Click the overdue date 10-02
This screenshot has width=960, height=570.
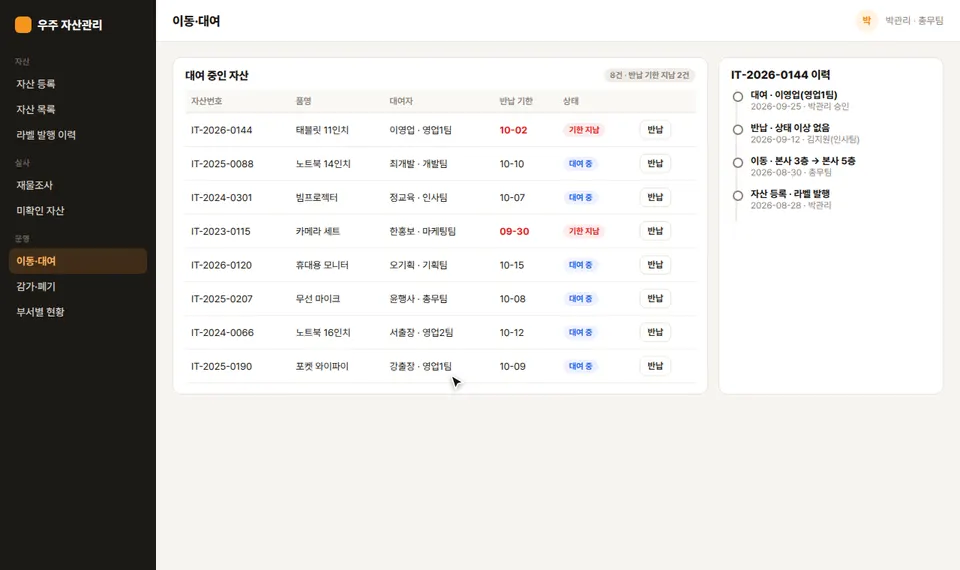tap(513, 130)
